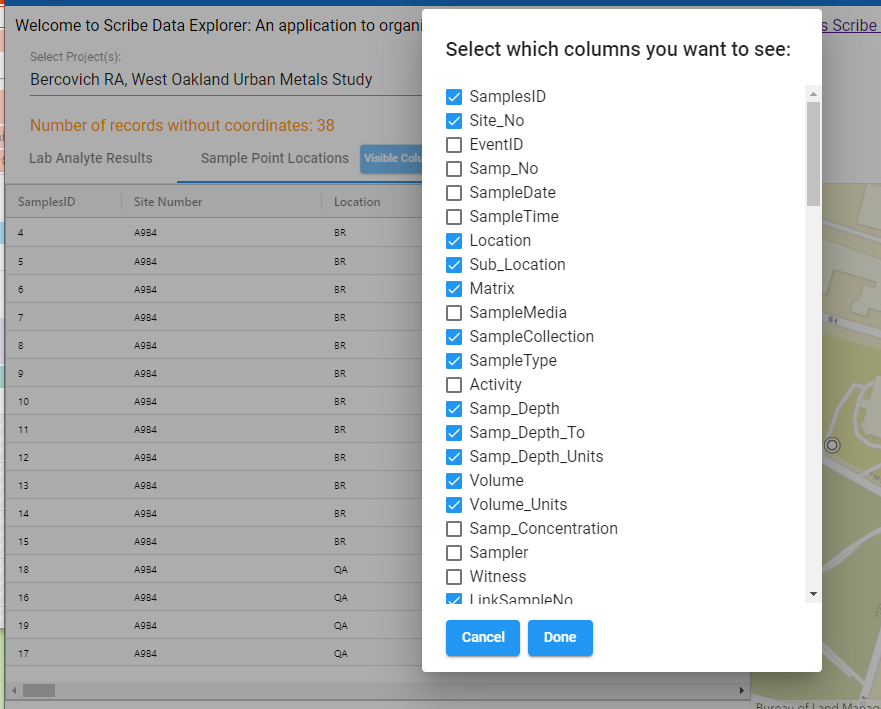This screenshot has height=709, width=881.
Task: Click the circular map marker
Action: (x=832, y=446)
